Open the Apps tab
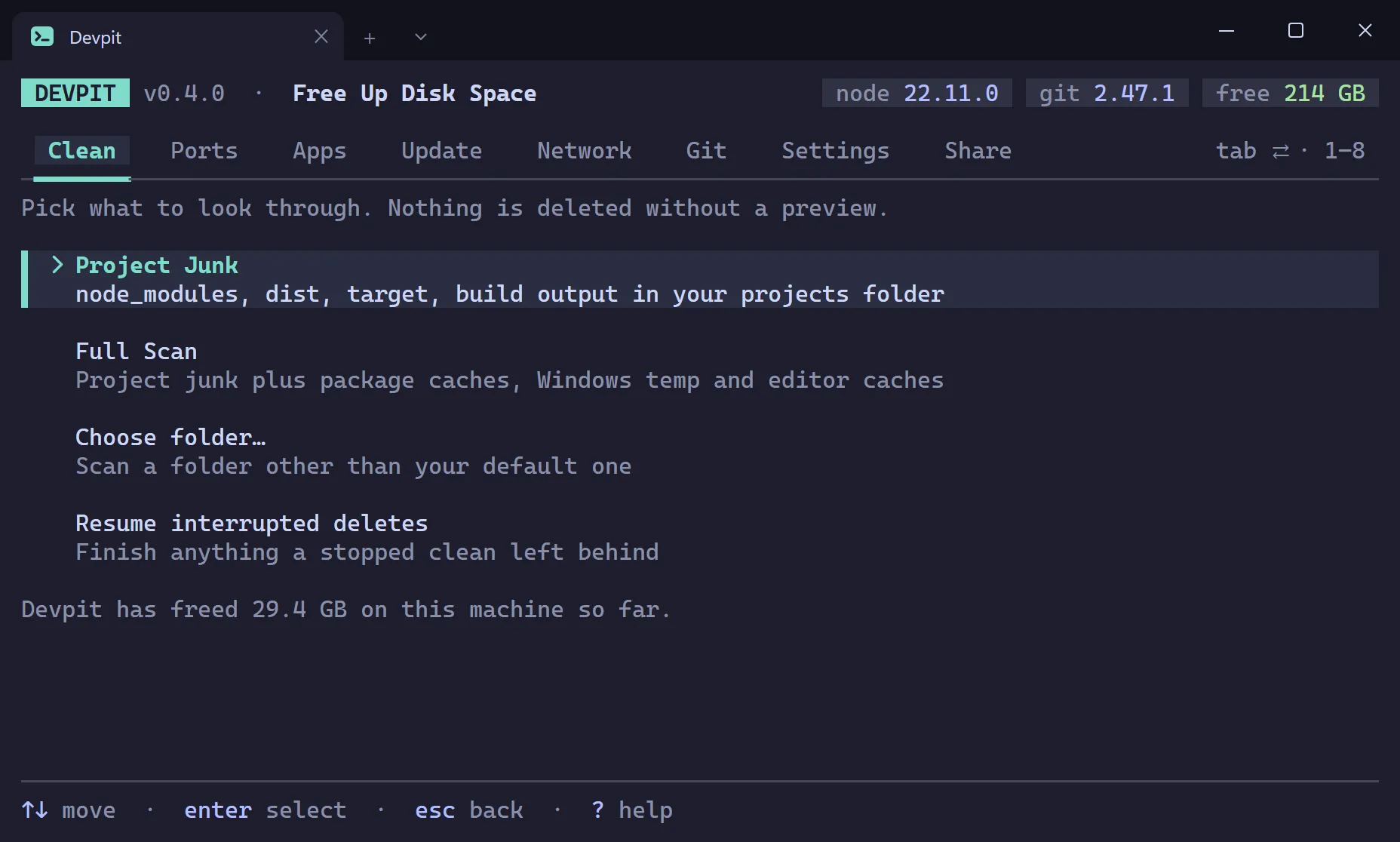Image resolution: width=1400 pixels, height=842 pixels. point(320,150)
